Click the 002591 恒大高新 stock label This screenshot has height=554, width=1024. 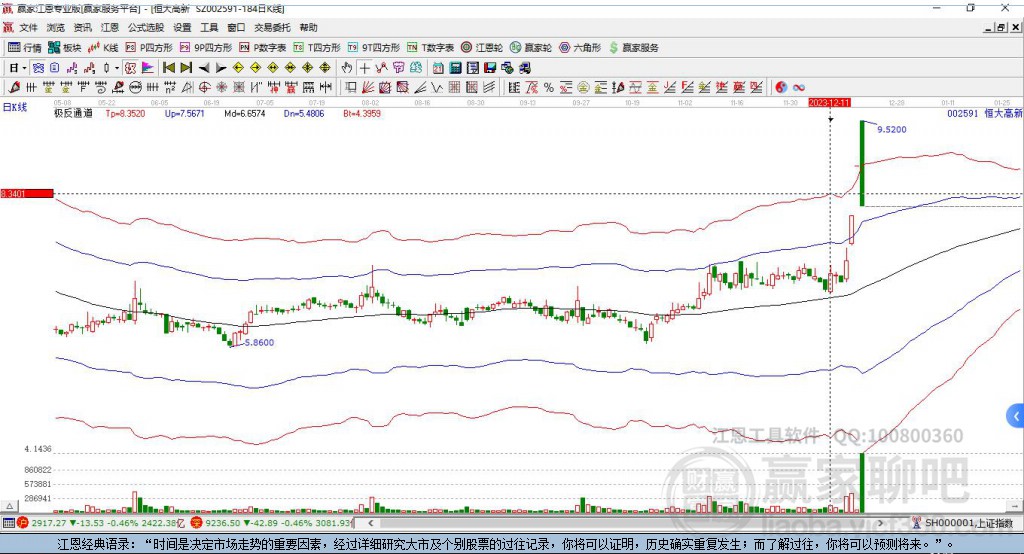tap(985, 114)
